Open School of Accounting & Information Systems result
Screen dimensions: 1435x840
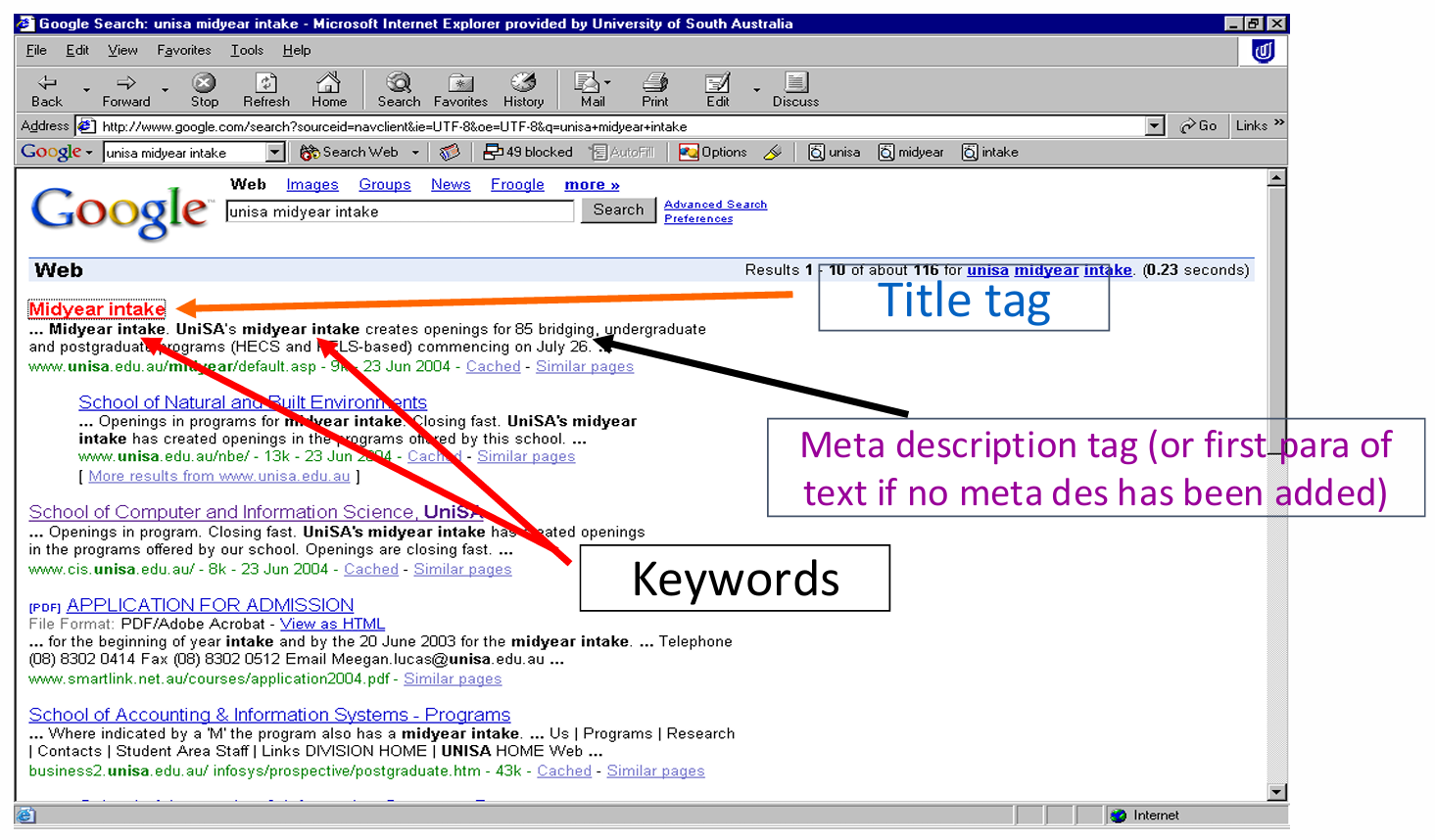tap(269, 715)
